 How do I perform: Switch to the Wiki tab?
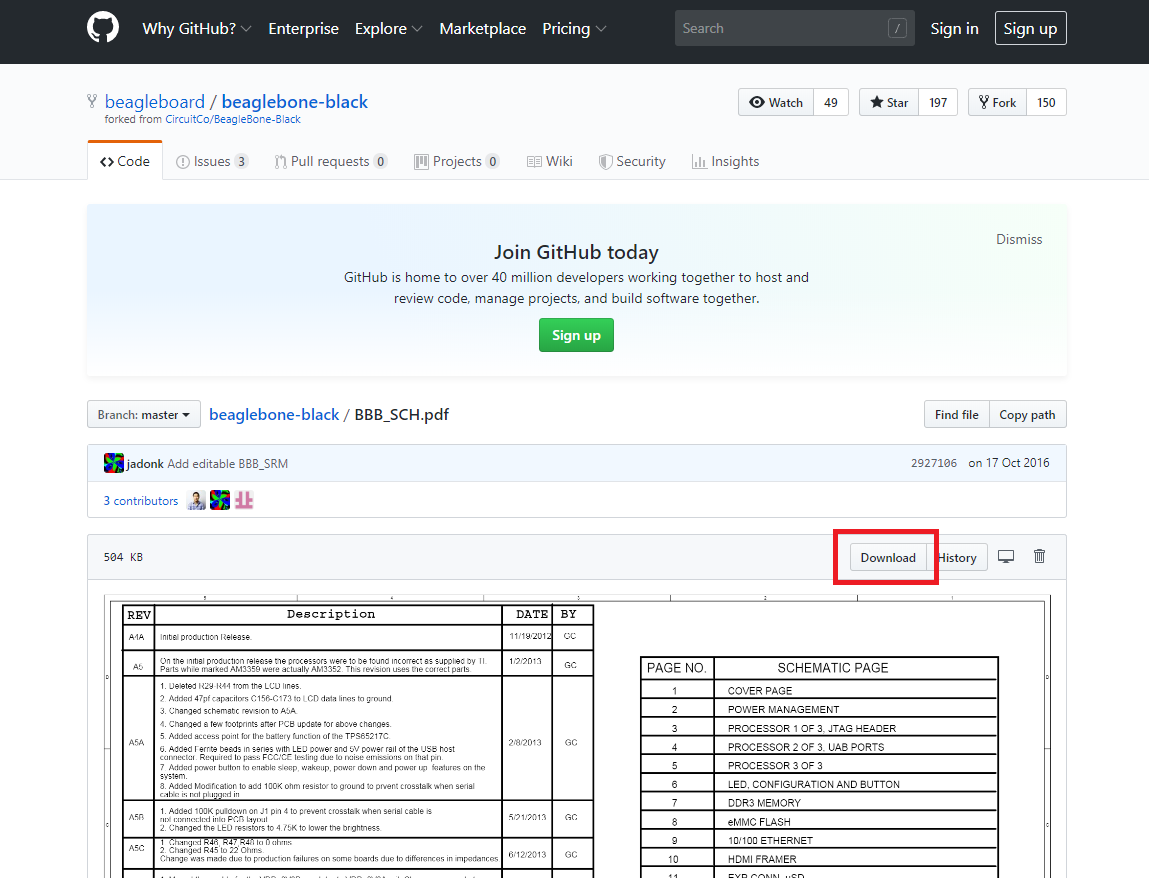(550, 161)
